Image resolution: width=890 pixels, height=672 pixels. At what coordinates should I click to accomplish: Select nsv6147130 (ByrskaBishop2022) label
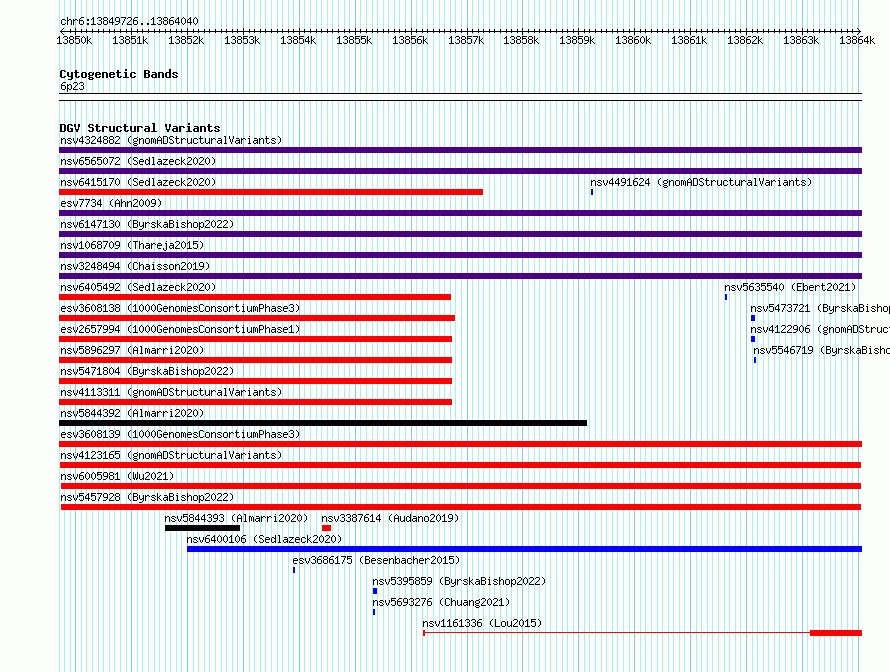(x=147, y=224)
